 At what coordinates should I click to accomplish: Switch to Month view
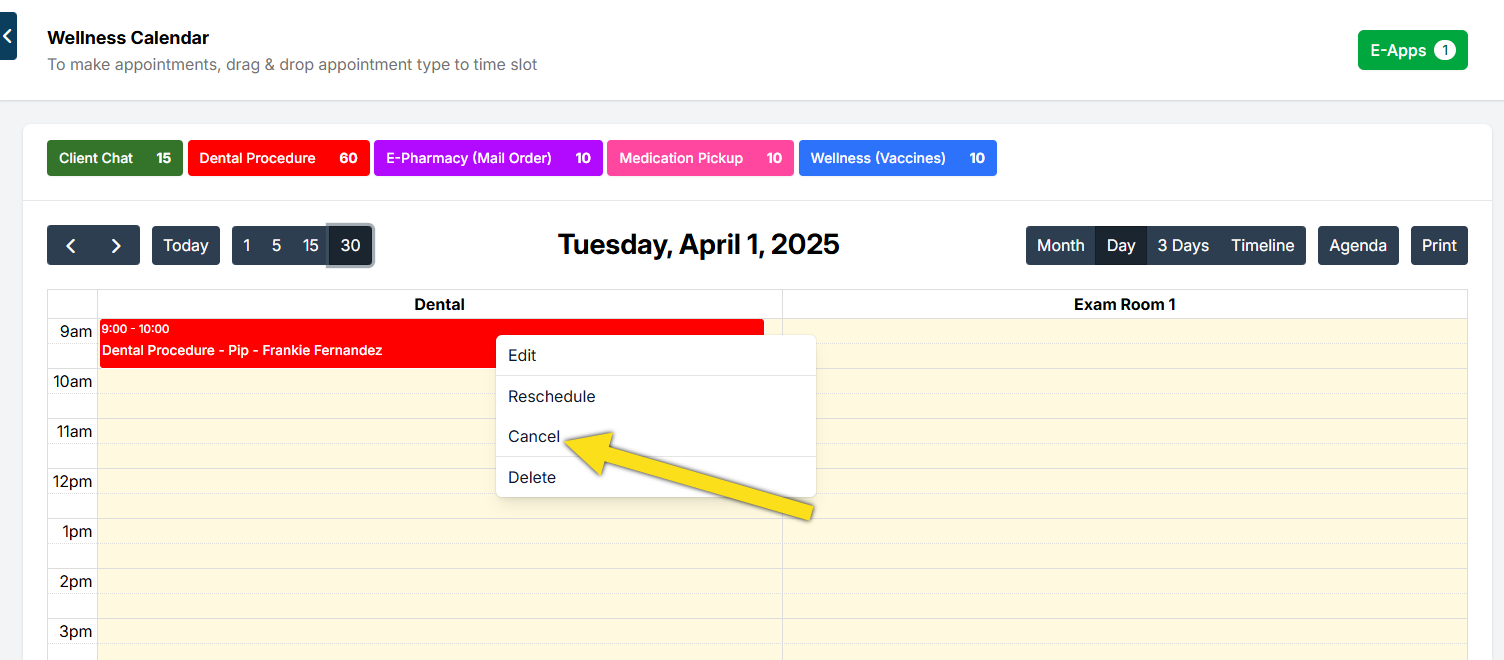tap(1060, 246)
